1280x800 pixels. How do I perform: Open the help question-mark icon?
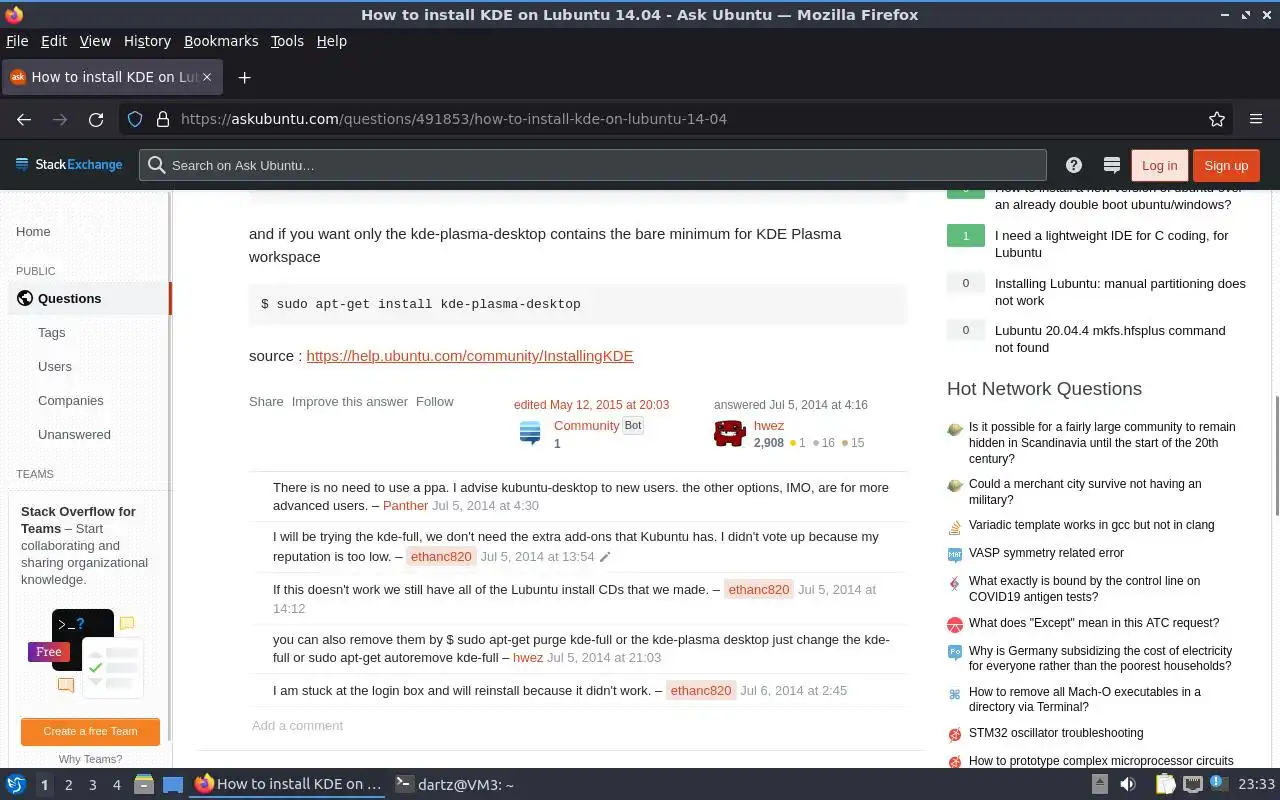(x=1074, y=165)
